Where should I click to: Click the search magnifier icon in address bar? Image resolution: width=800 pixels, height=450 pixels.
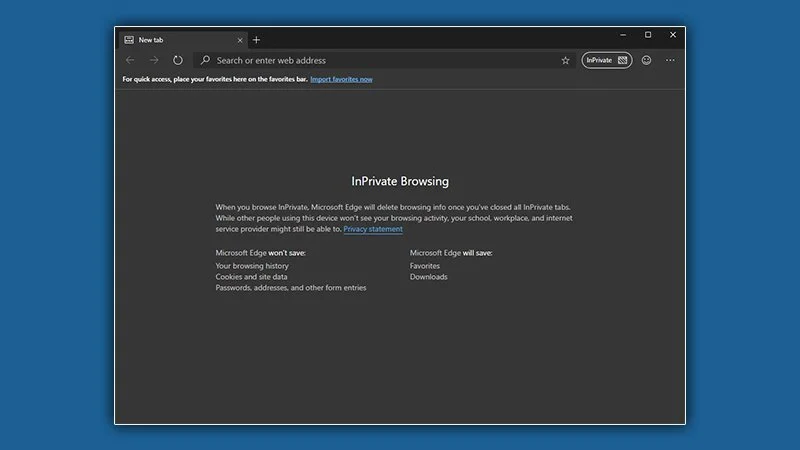(x=205, y=60)
